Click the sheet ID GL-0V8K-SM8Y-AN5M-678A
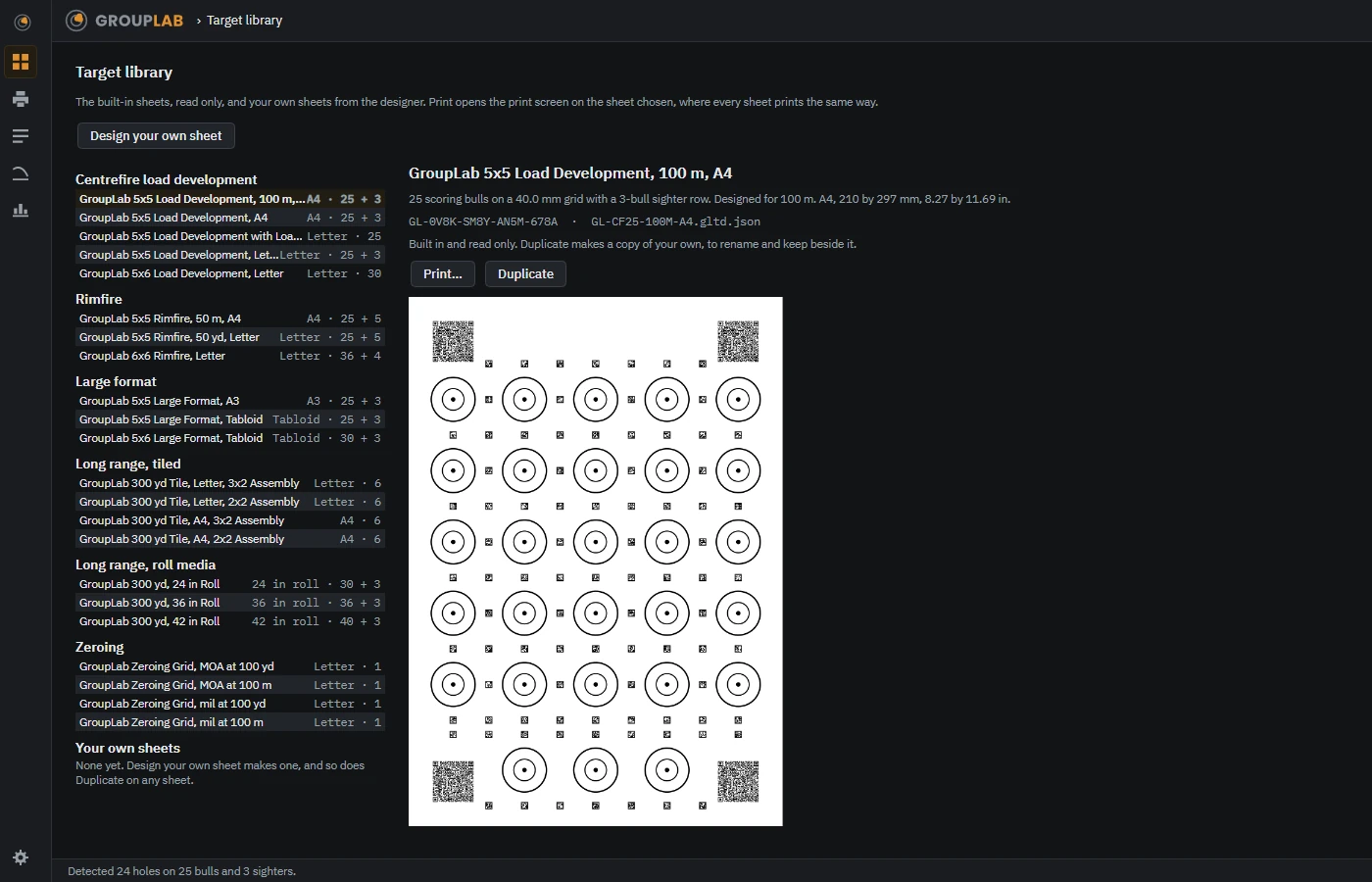Screen dimensions: 1372x882 tap(483, 221)
